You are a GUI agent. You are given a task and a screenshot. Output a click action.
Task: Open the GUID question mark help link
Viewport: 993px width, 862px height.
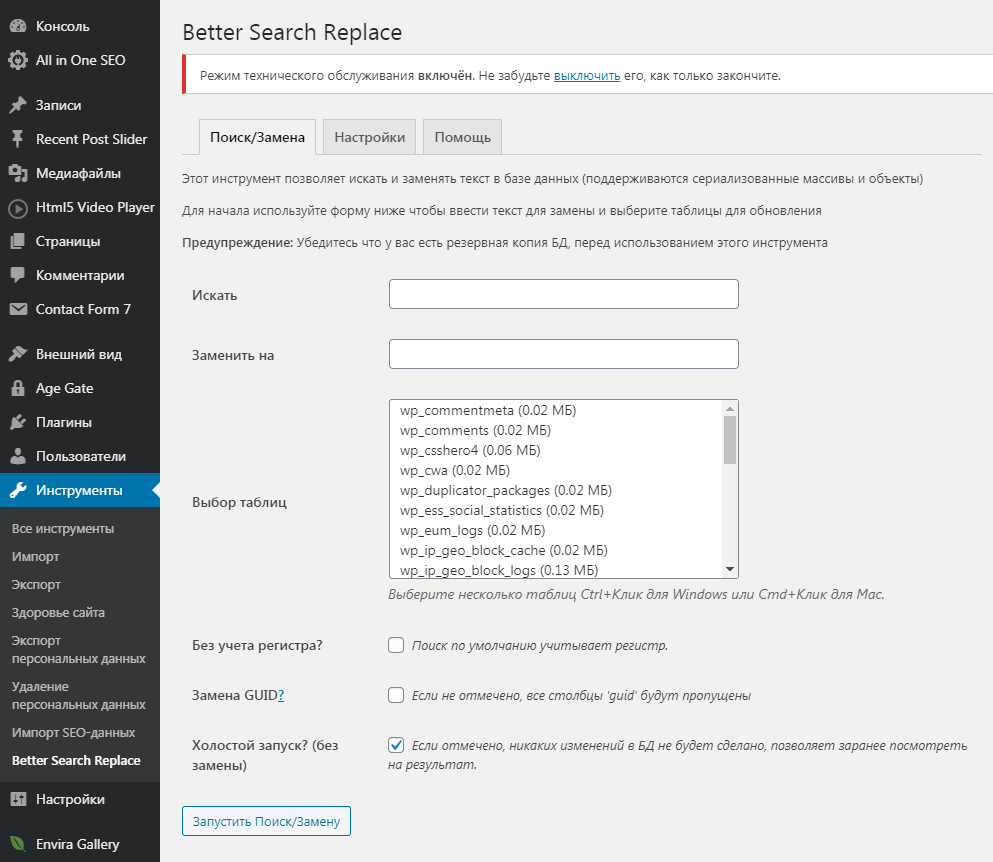[281, 695]
